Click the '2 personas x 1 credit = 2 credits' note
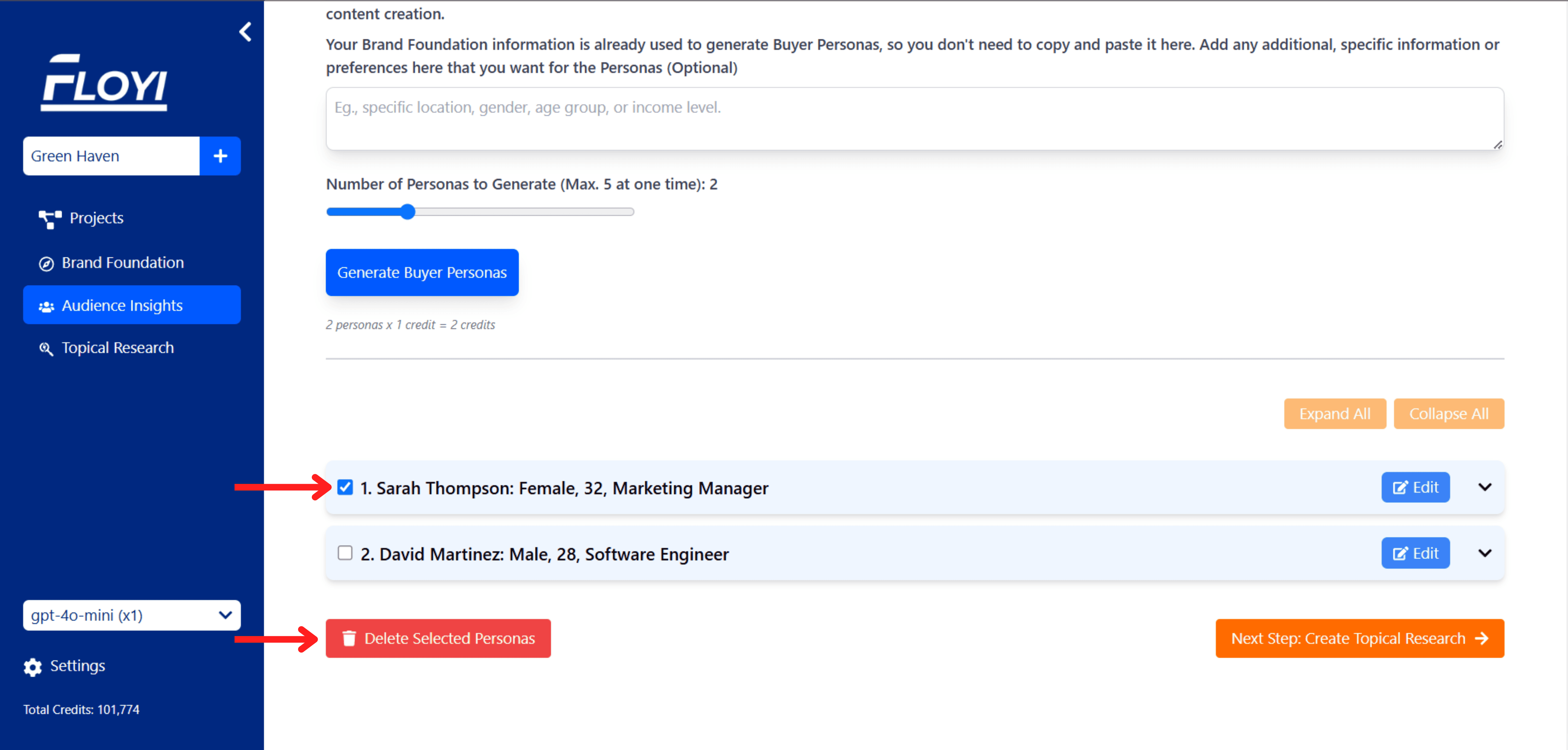The height and width of the screenshot is (750, 1568). tap(410, 324)
